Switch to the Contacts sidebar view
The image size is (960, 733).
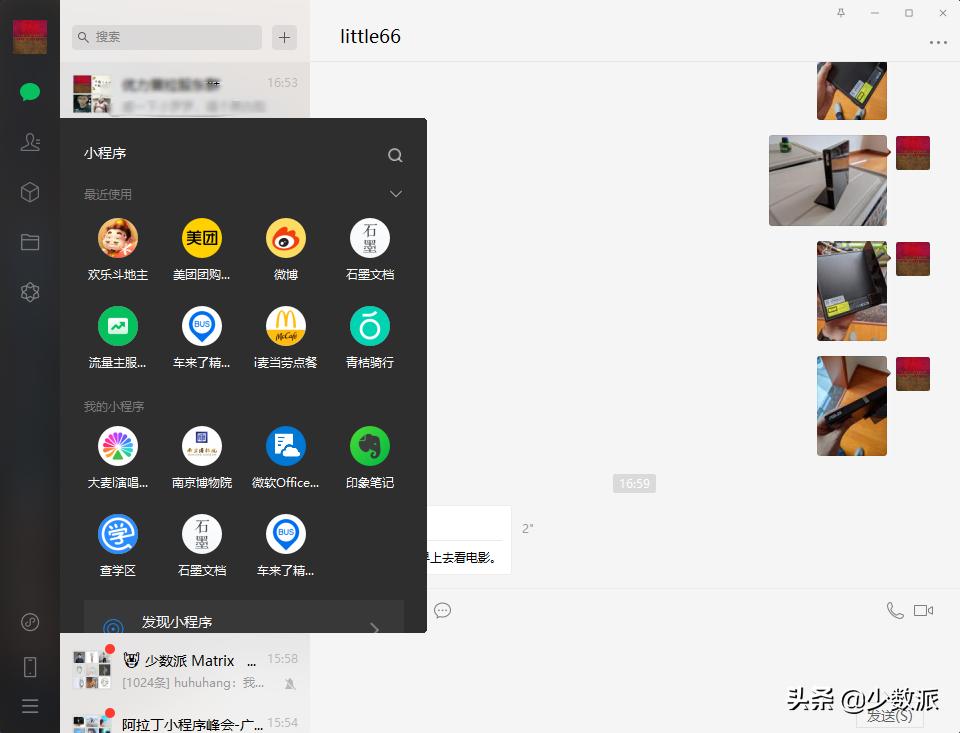30,142
